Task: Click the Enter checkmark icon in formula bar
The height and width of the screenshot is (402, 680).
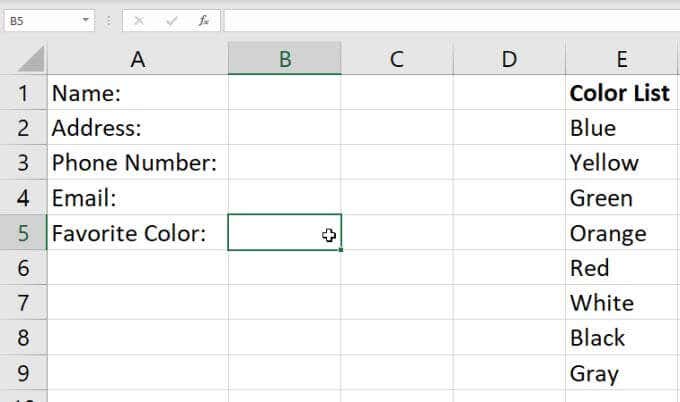Action: coord(171,20)
